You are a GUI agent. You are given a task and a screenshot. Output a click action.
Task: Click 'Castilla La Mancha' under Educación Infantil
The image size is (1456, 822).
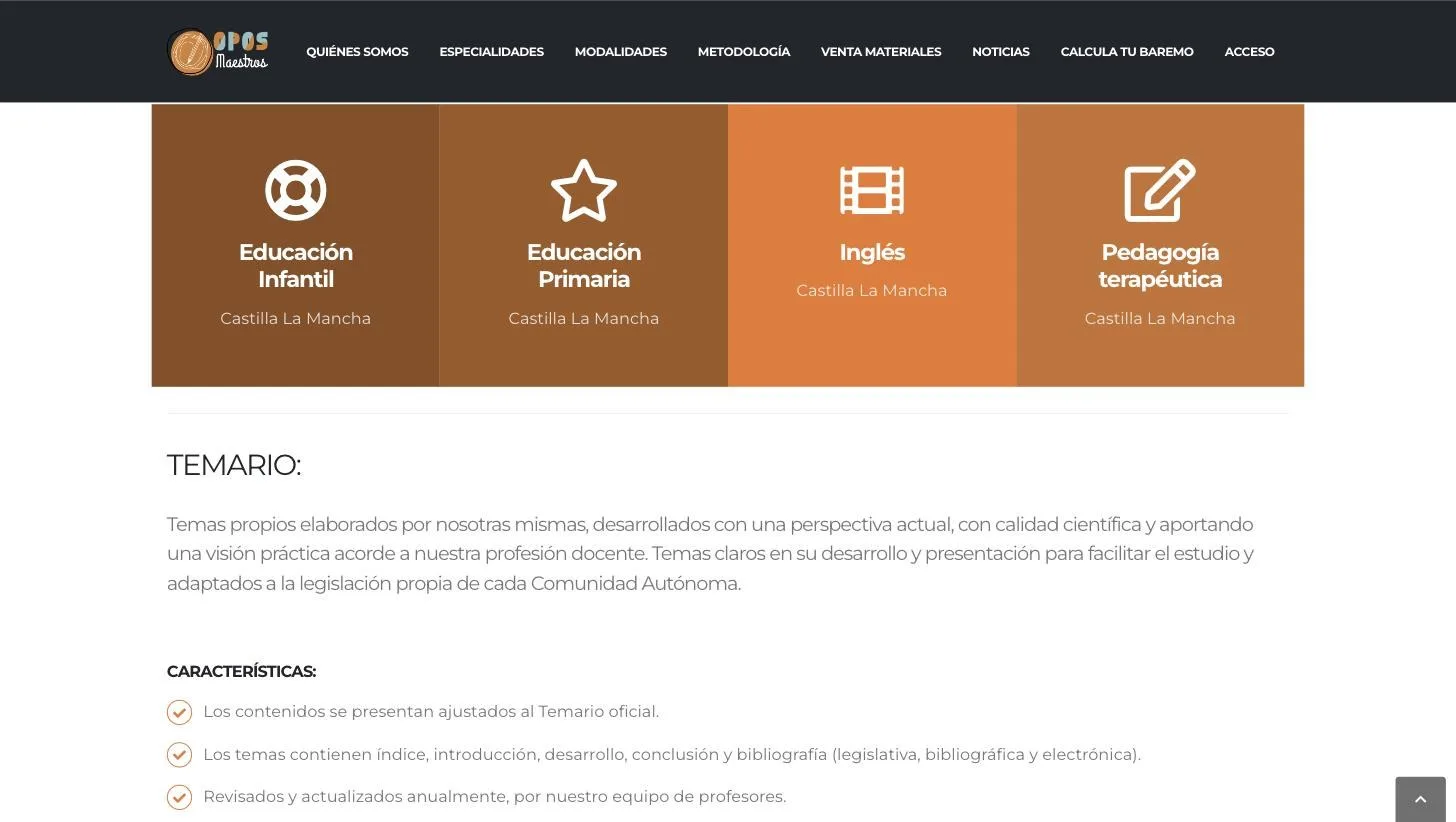point(295,318)
